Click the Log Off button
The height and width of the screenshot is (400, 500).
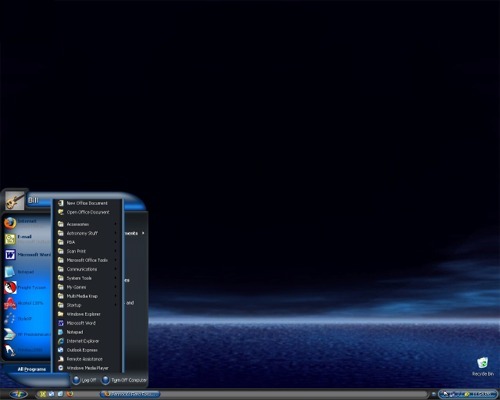click(x=84, y=380)
